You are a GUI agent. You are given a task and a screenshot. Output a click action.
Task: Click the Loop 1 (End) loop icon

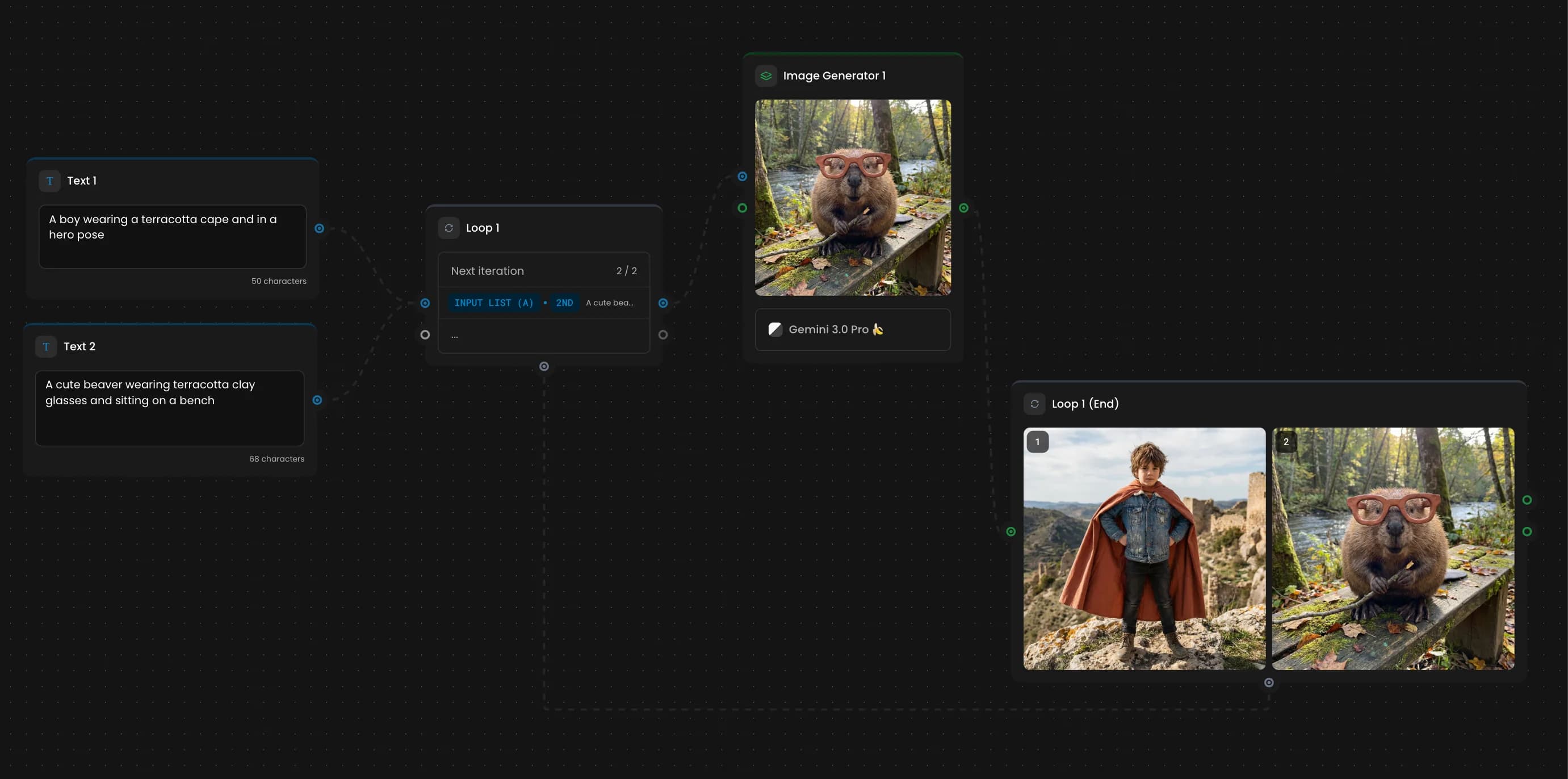1034,404
